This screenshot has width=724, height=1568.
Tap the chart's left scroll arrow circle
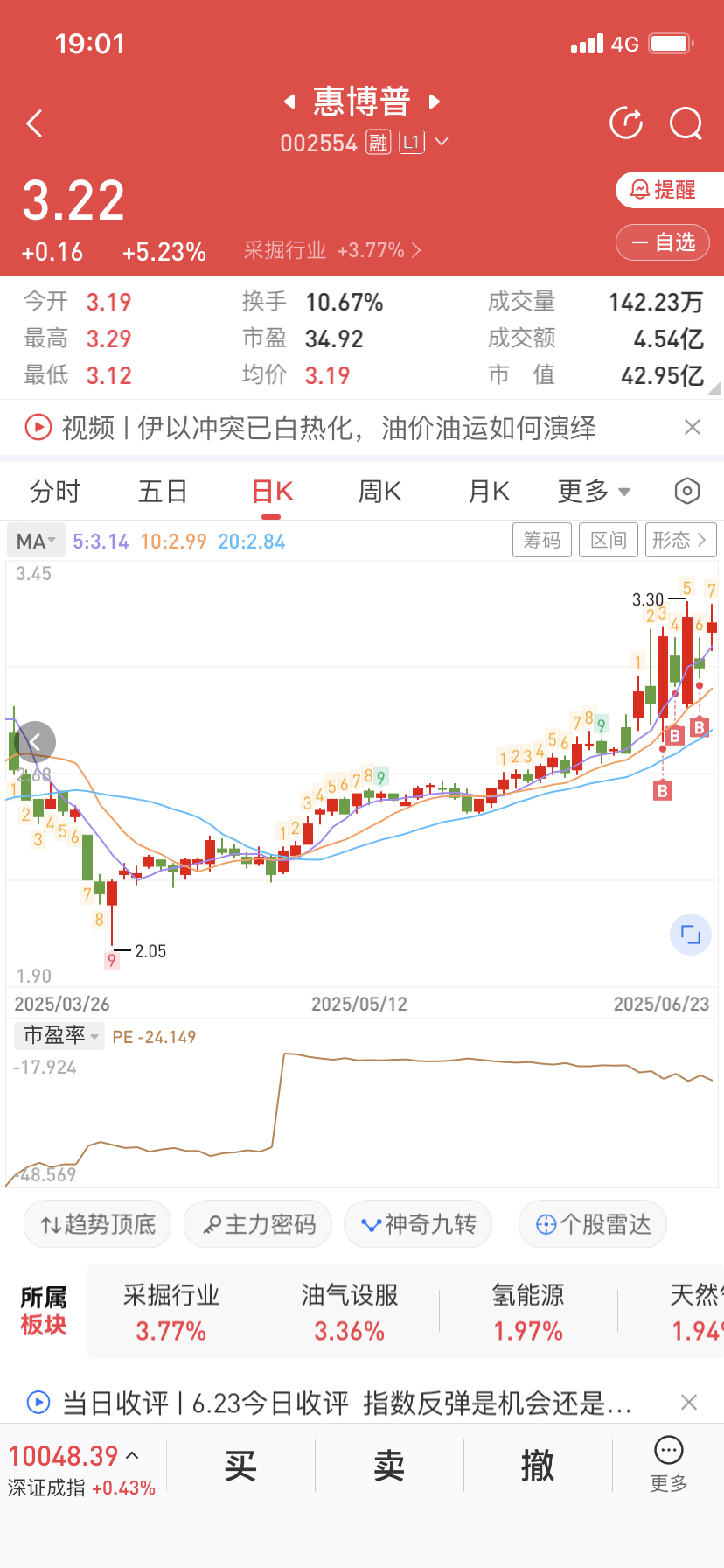35,743
